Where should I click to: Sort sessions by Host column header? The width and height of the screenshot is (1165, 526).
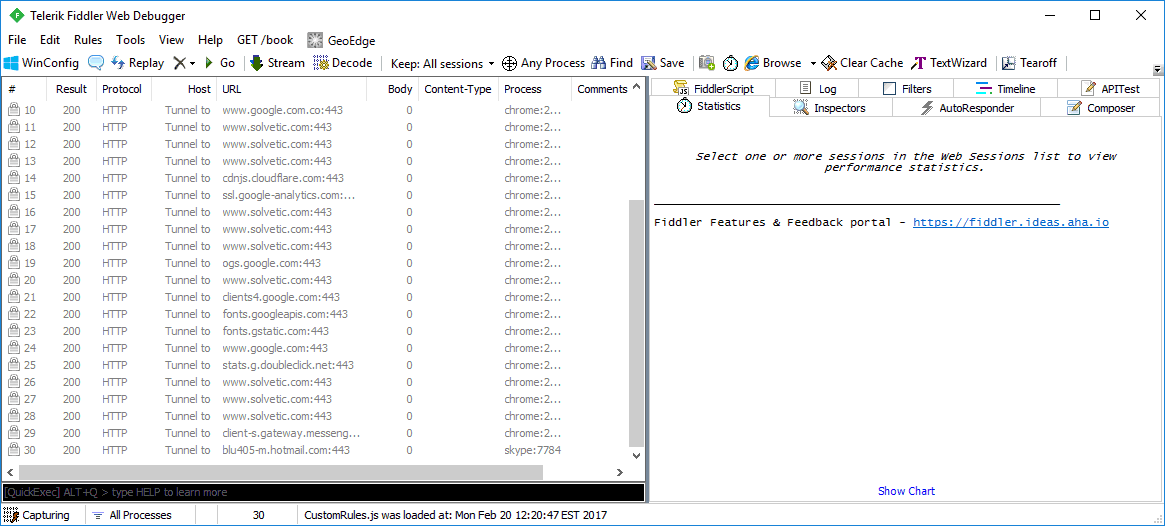click(184, 89)
